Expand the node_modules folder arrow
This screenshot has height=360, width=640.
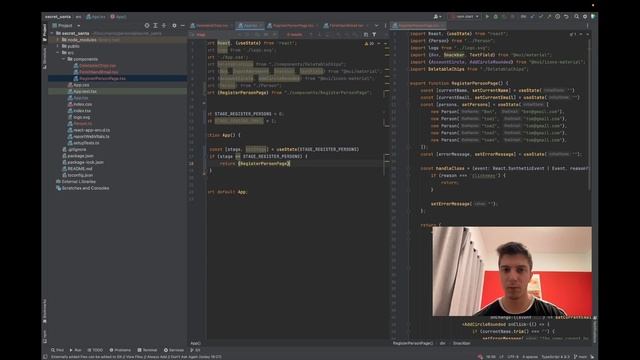tap(58, 40)
